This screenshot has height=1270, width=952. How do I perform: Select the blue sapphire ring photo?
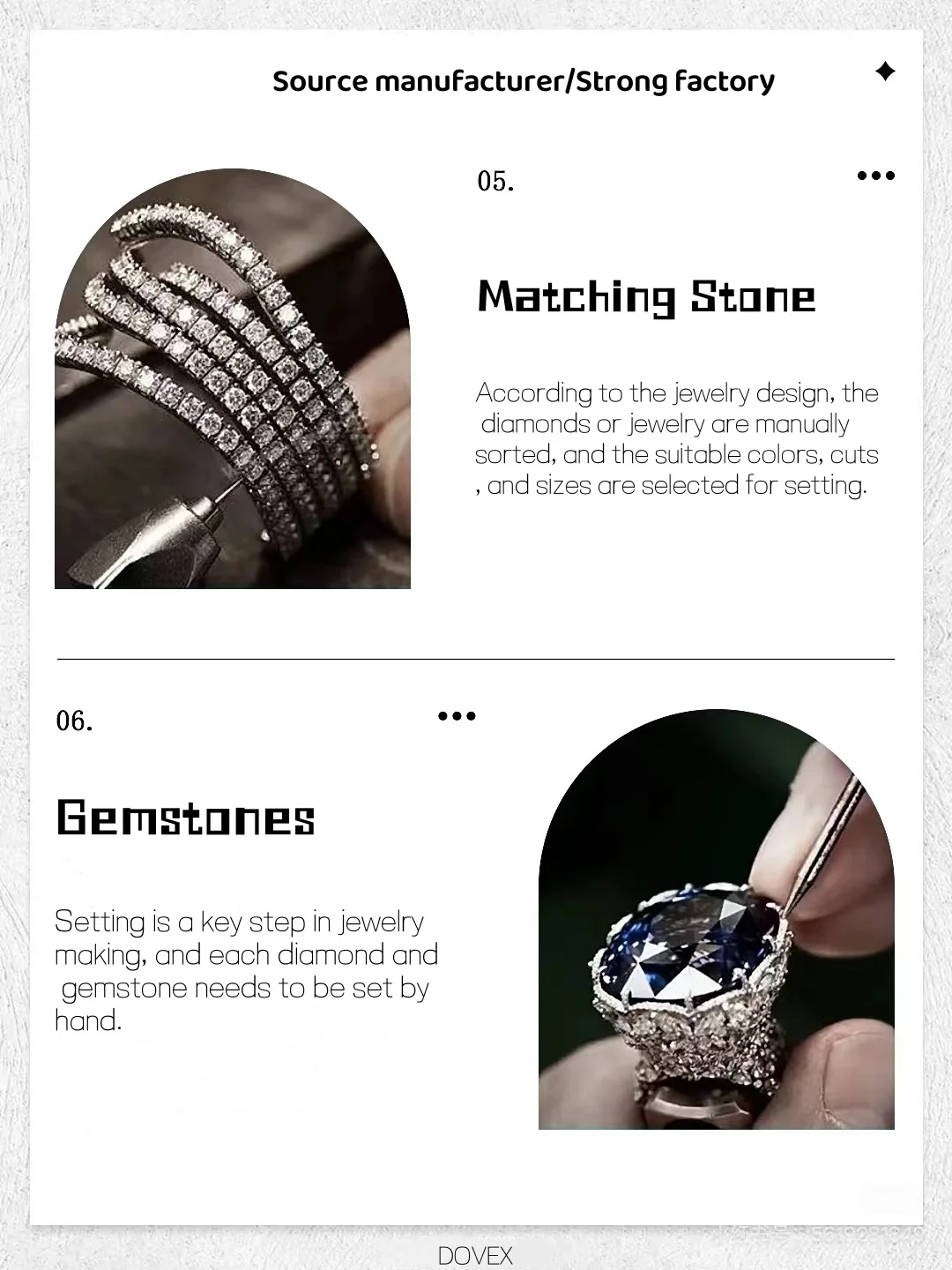pos(717,919)
